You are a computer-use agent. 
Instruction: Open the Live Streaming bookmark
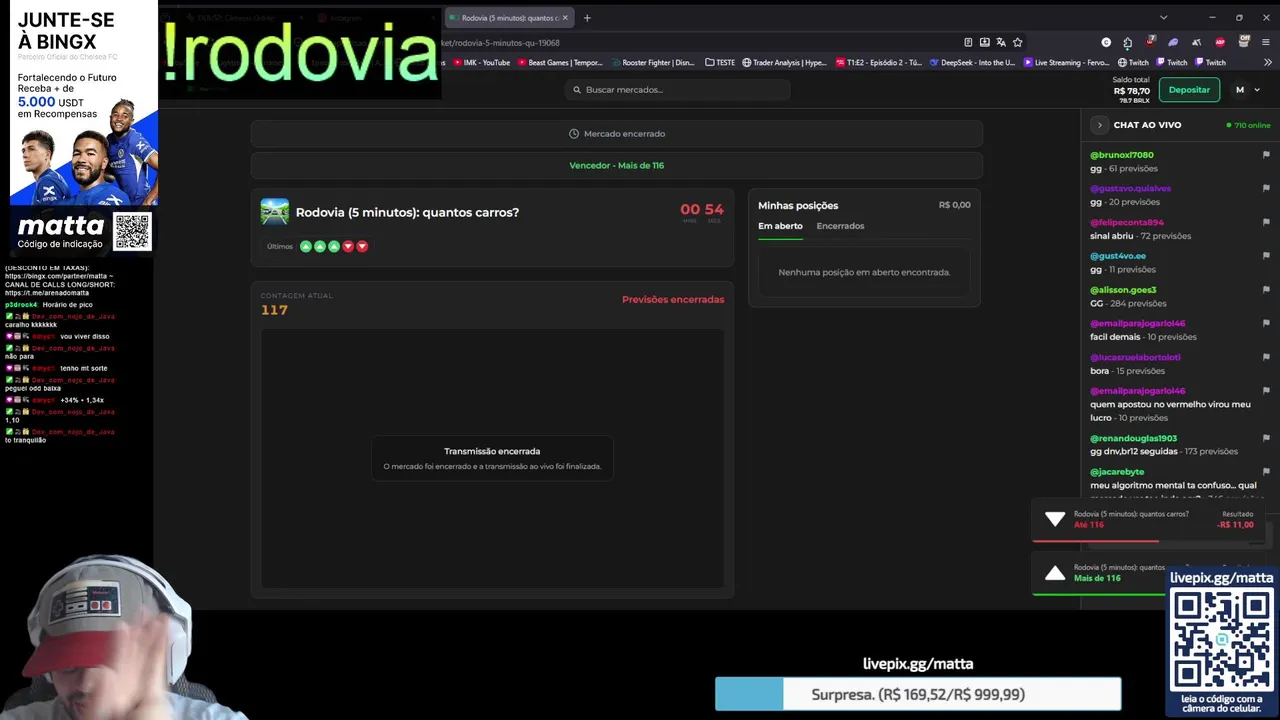pyautogui.click(x=1066, y=62)
